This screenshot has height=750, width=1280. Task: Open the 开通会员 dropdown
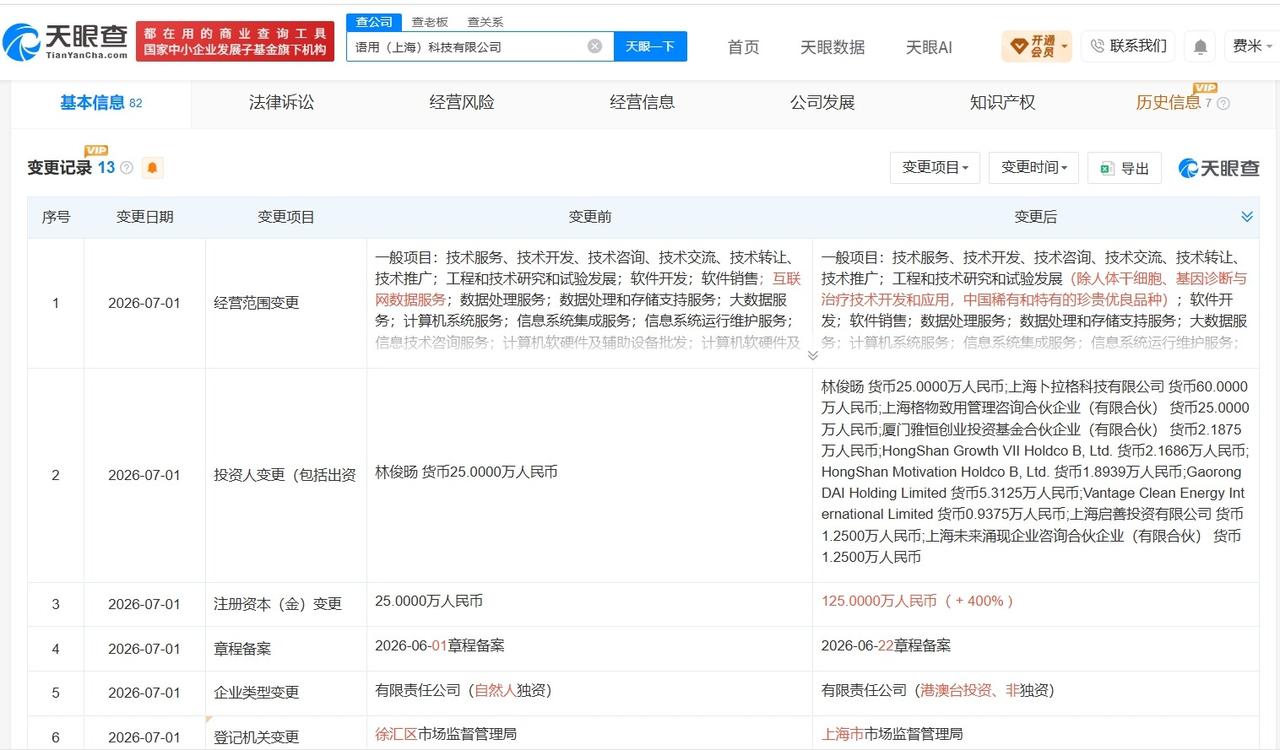pos(1037,46)
